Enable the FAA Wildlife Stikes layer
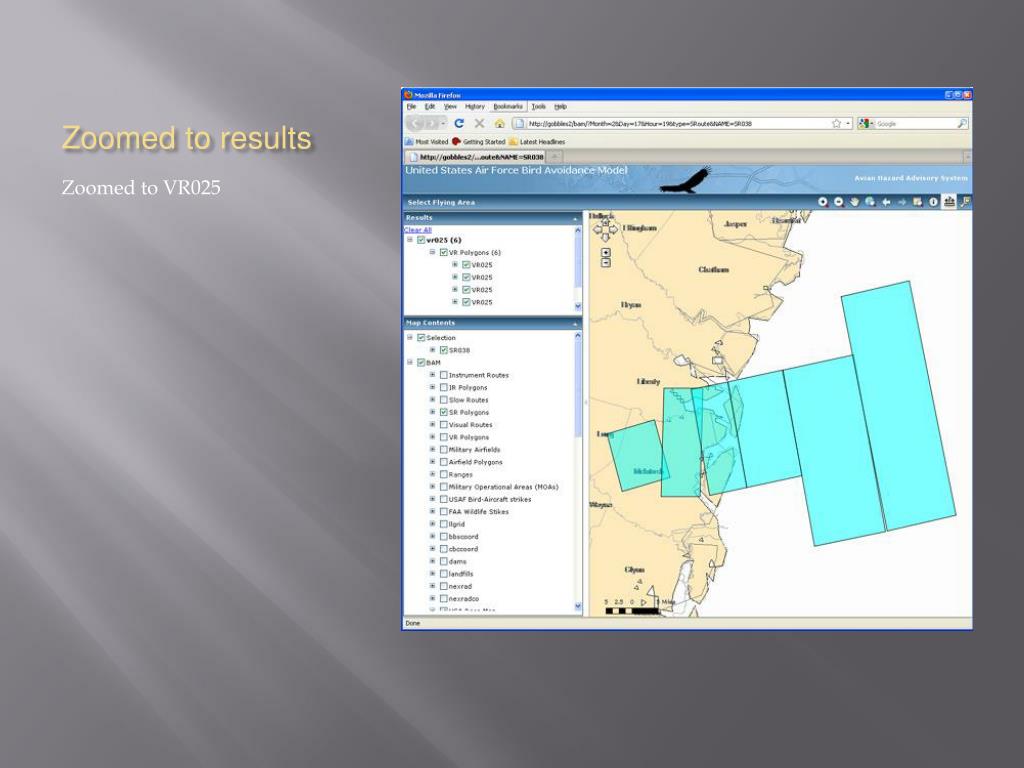This screenshot has width=1024, height=768. click(443, 511)
